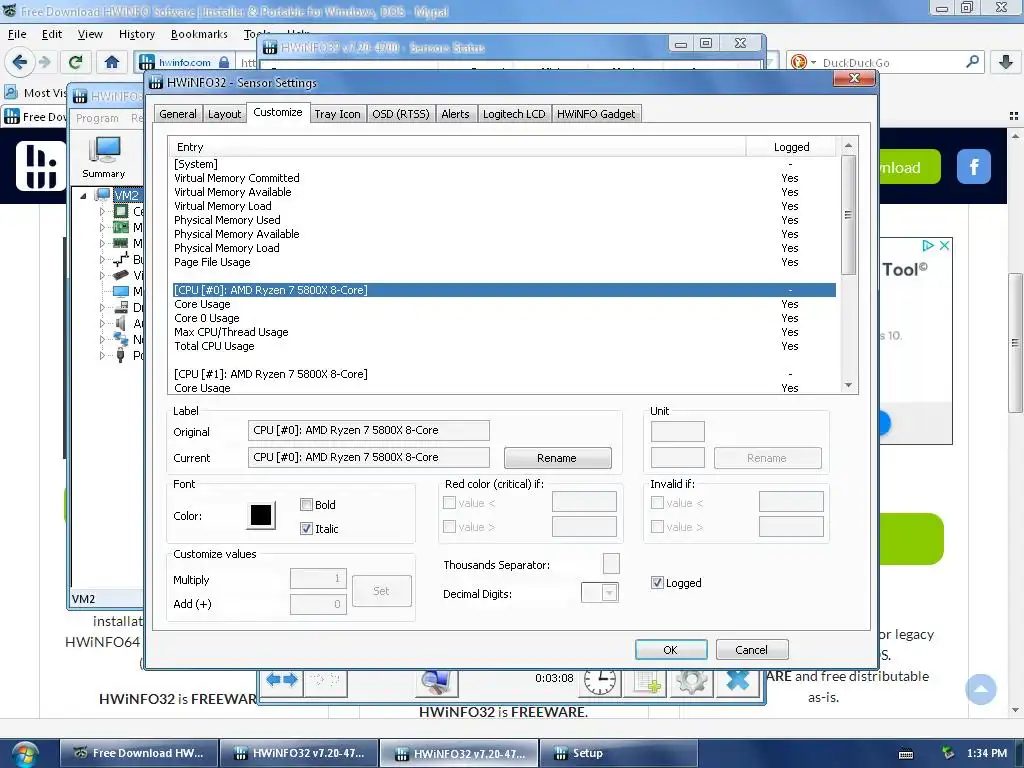Screen dimensions: 1024x768
Task: Toggle Red color 'value >' checkbox
Action: [x=449, y=526]
